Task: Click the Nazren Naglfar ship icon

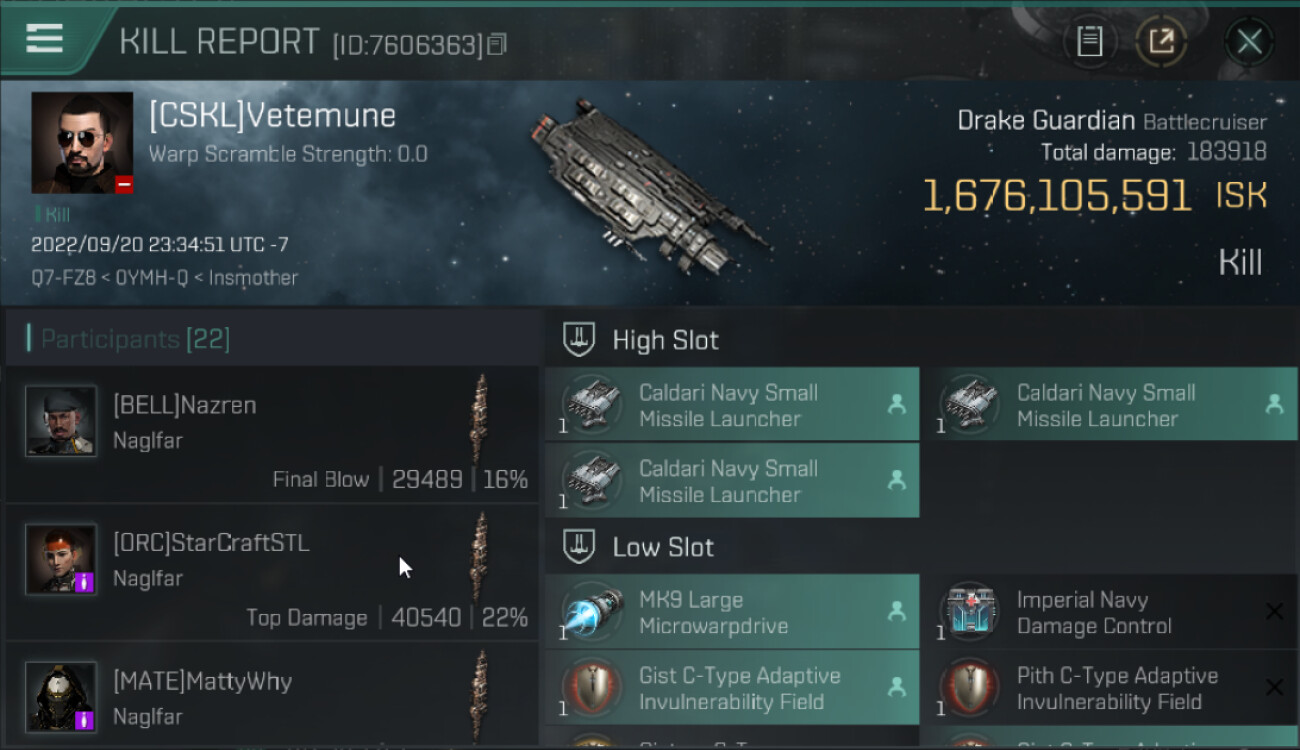Action: (x=481, y=419)
